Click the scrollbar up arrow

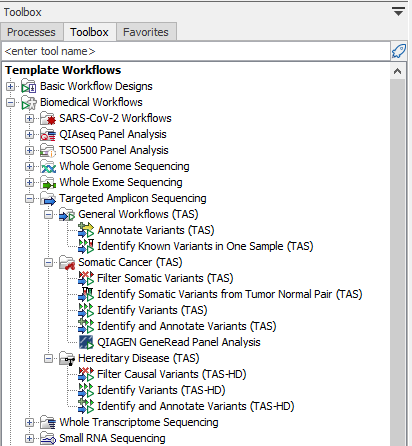pos(397,71)
